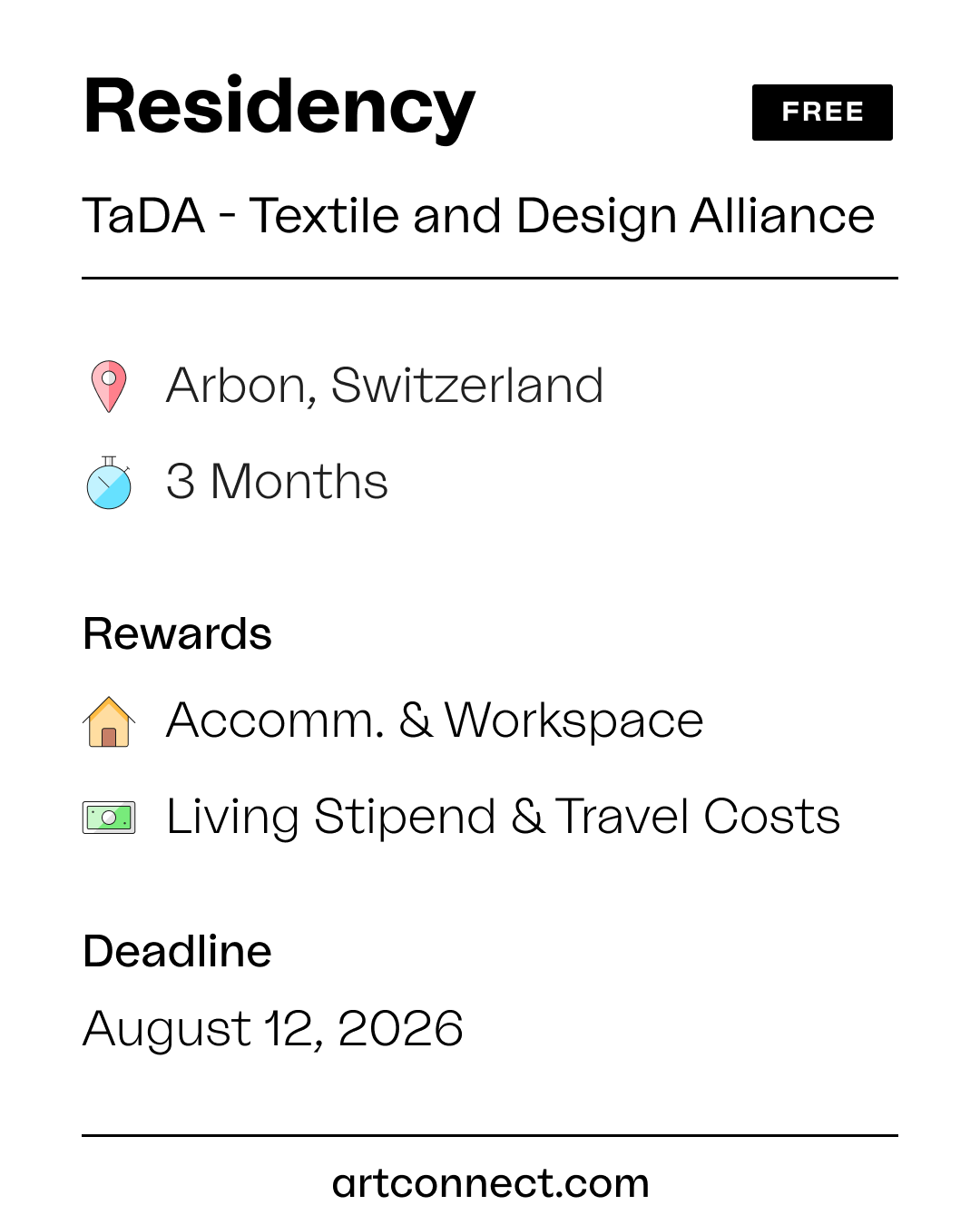Click the word Switzerland

[x=467, y=387]
